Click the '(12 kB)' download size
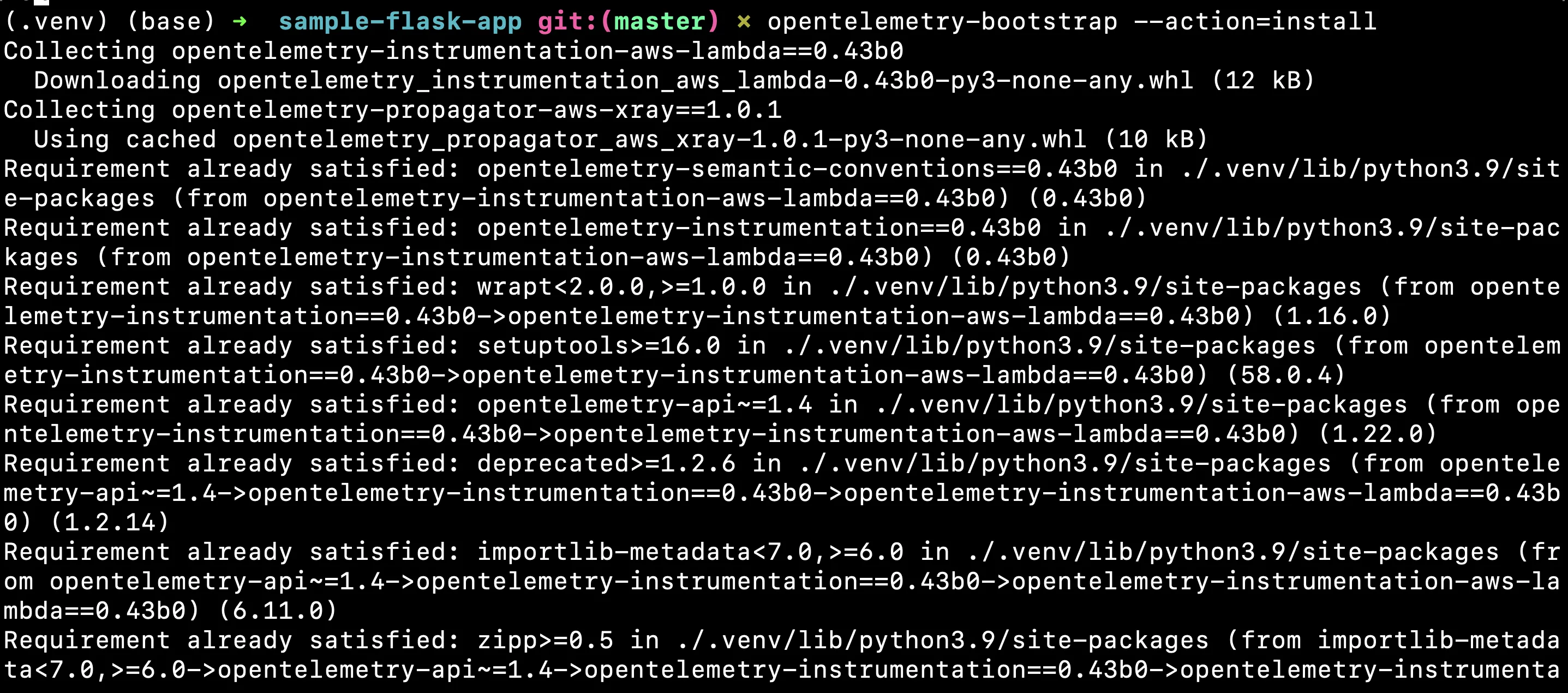The height and width of the screenshot is (693, 1568). point(1263,80)
